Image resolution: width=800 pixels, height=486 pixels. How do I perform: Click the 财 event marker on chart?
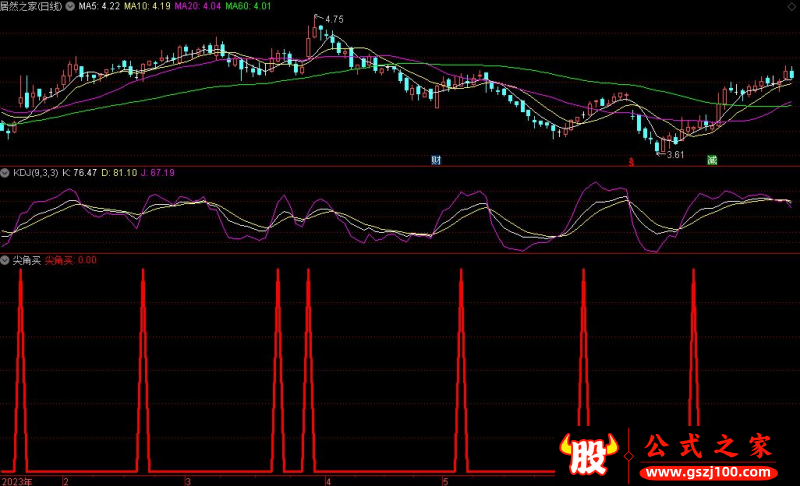point(436,160)
